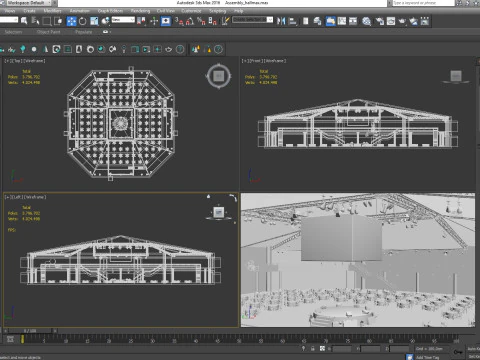Switch to the Populate ribbon tab

tap(83, 32)
